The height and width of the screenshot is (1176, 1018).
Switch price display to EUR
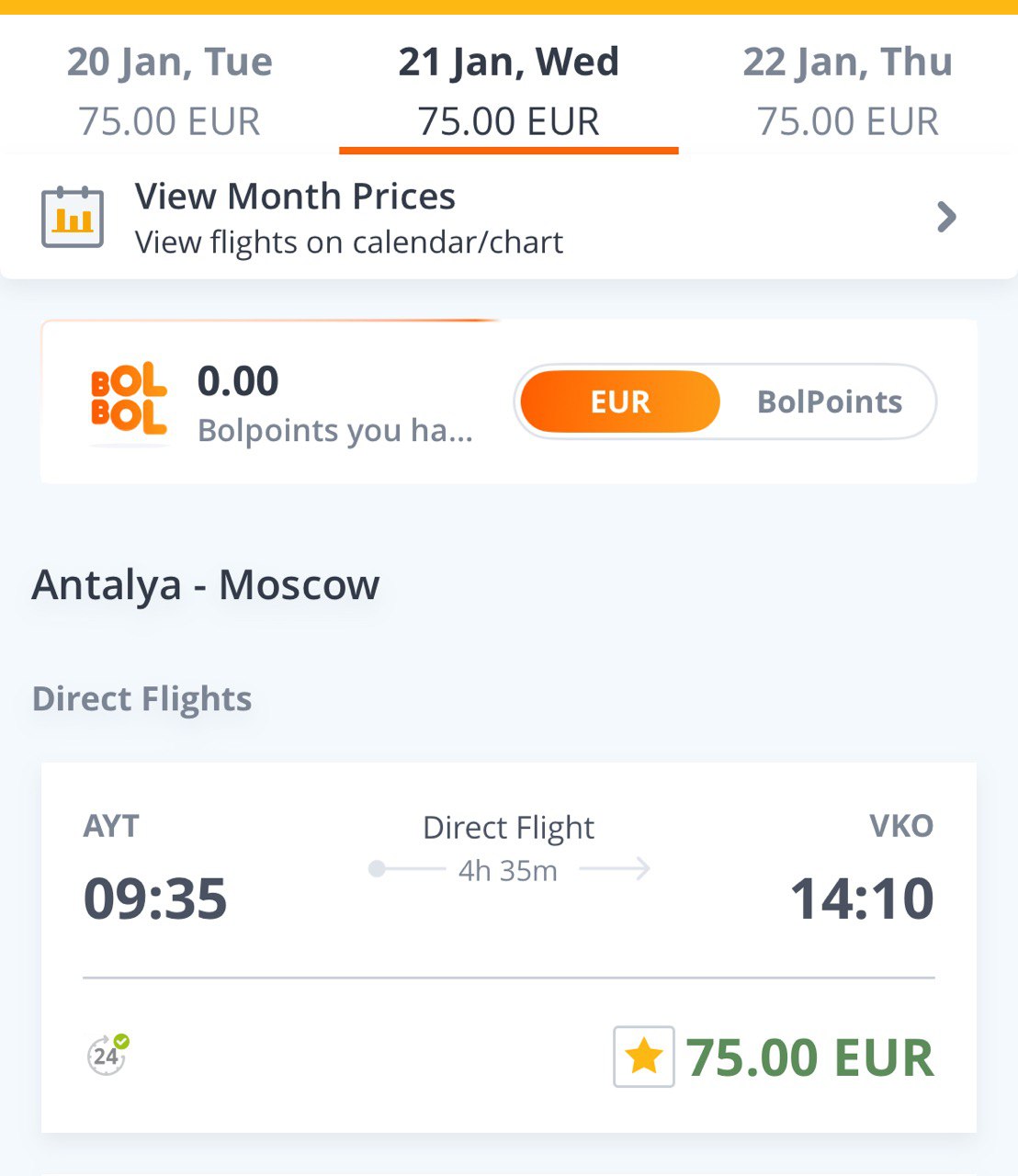(620, 401)
